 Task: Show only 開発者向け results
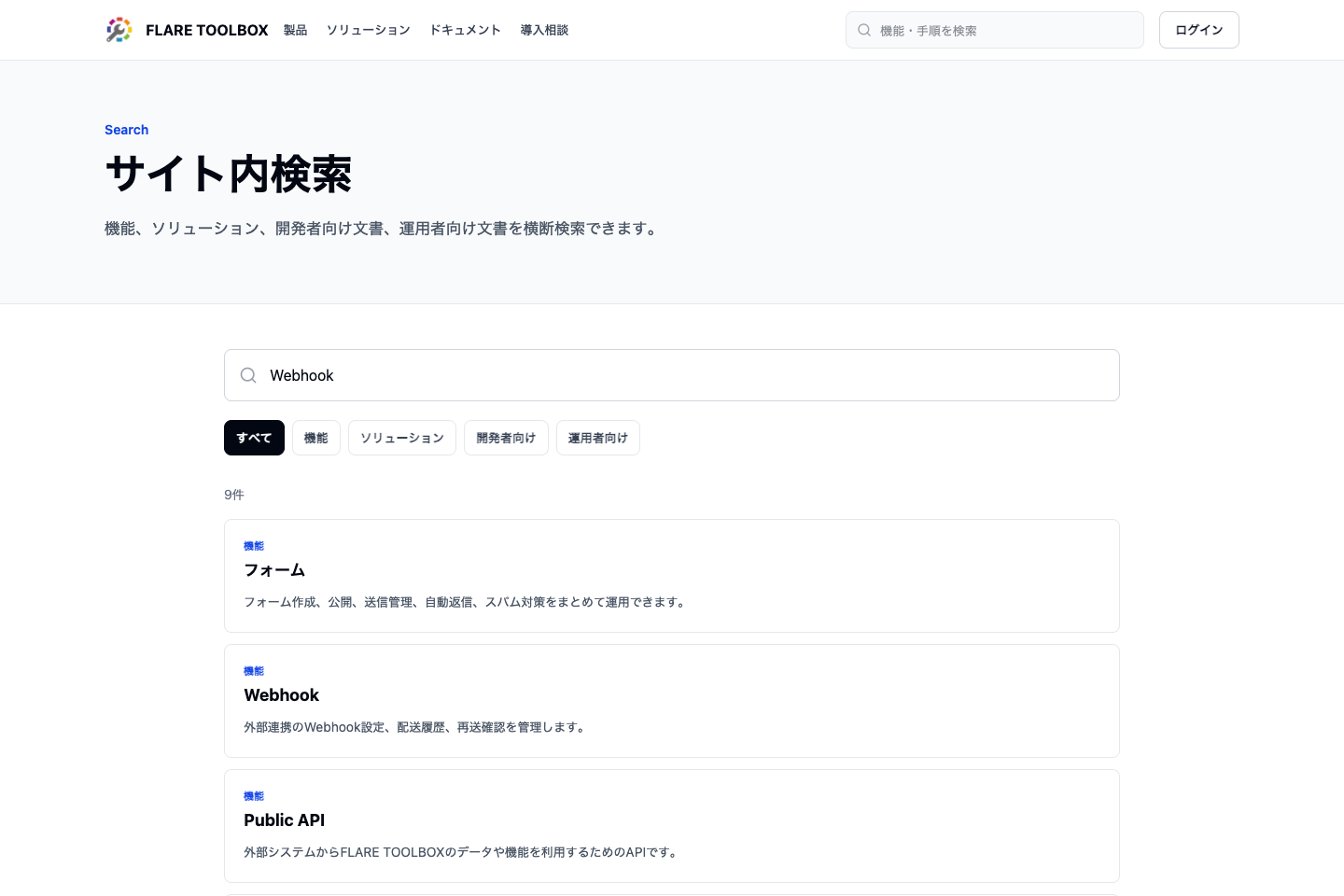(506, 438)
